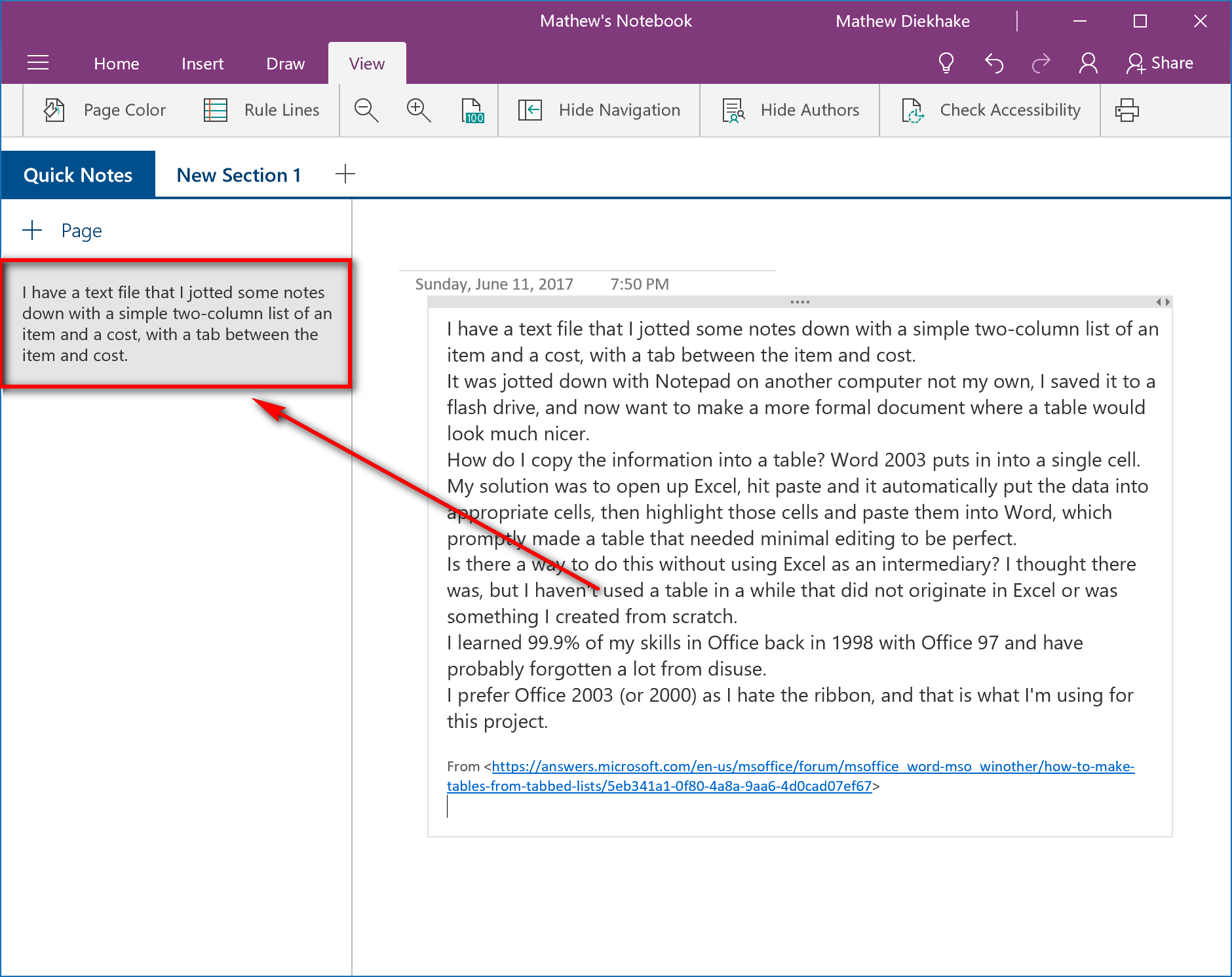The width and height of the screenshot is (1232, 977).
Task: Add a new section with plus
Action: click(x=345, y=174)
